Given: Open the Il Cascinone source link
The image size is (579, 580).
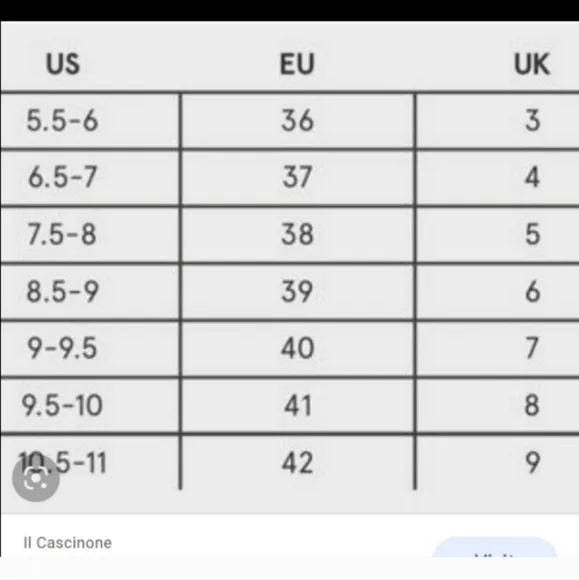Looking at the screenshot, I should (67, 543).
